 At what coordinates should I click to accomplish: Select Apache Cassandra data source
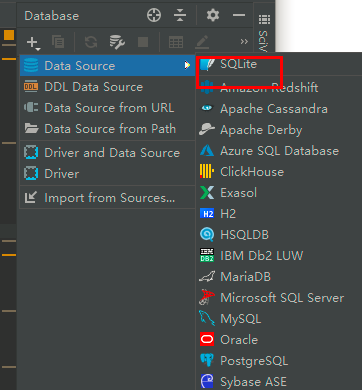tap(279, 109)
